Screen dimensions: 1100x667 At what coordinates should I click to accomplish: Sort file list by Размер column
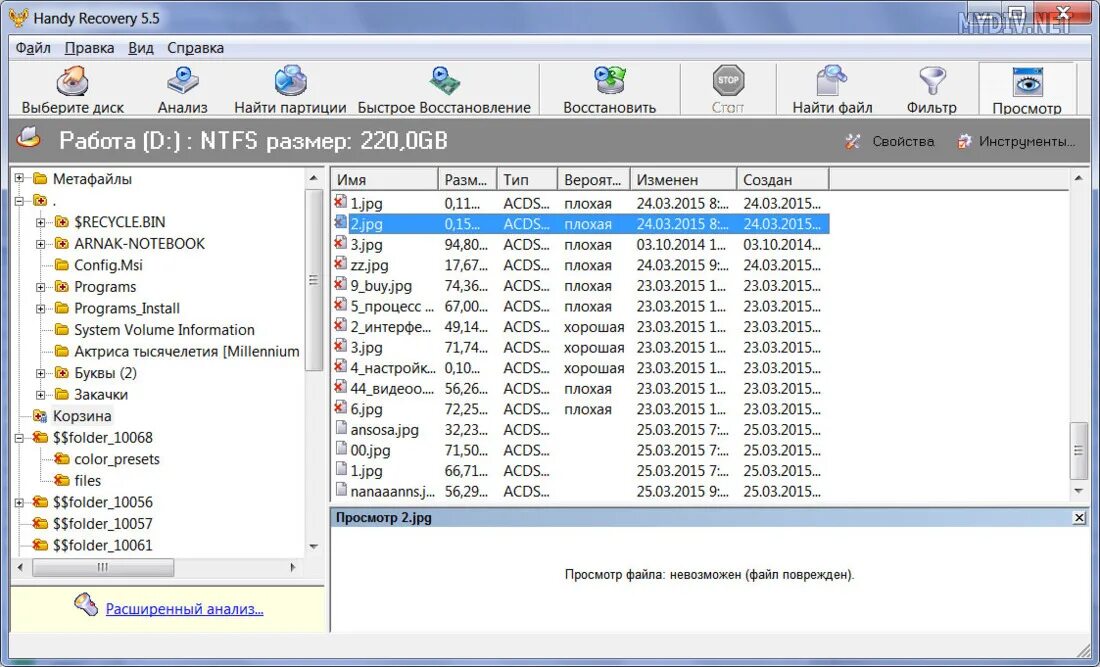click(x=467, y=180)
